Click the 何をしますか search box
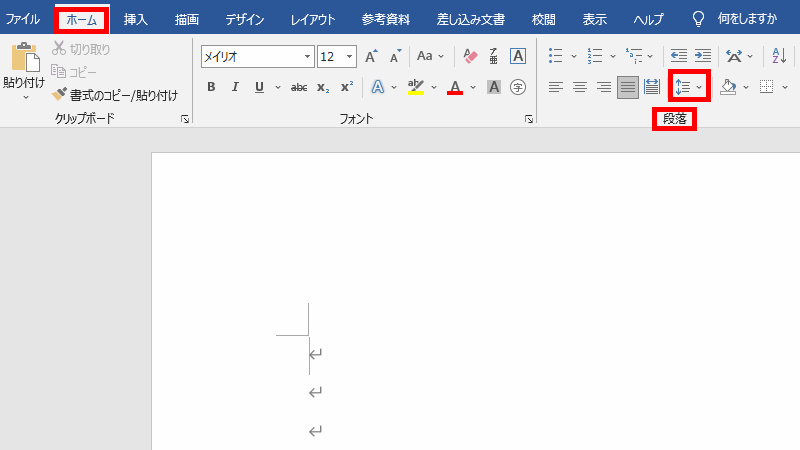Viewport: 800px width, 450px height. click(746, 19)
